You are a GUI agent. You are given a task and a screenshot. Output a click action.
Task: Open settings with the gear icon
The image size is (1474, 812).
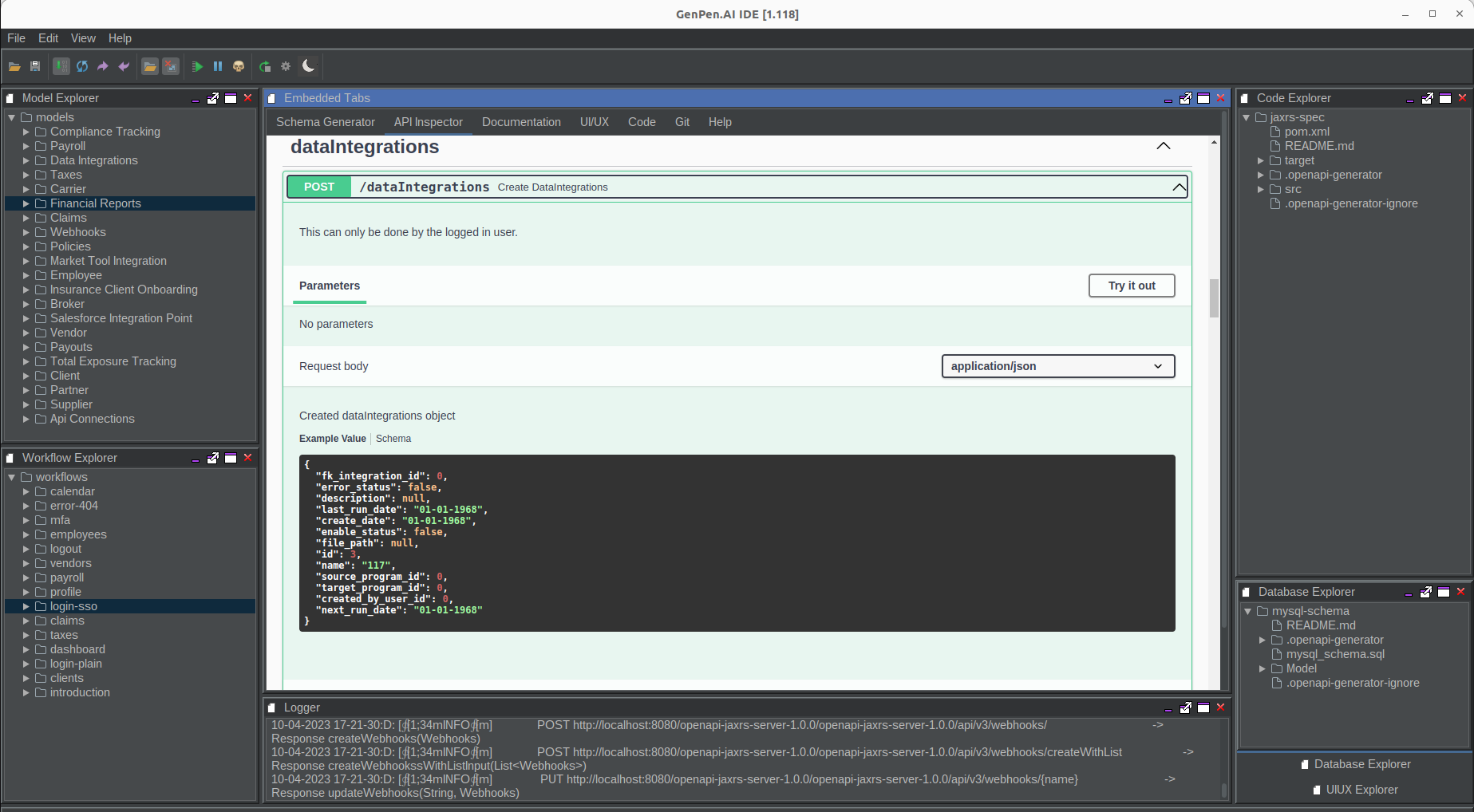286,66
